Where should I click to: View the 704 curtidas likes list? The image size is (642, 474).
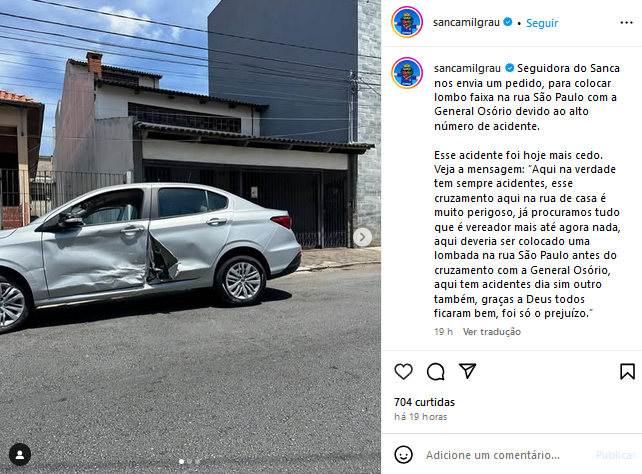tap(424, 402)
